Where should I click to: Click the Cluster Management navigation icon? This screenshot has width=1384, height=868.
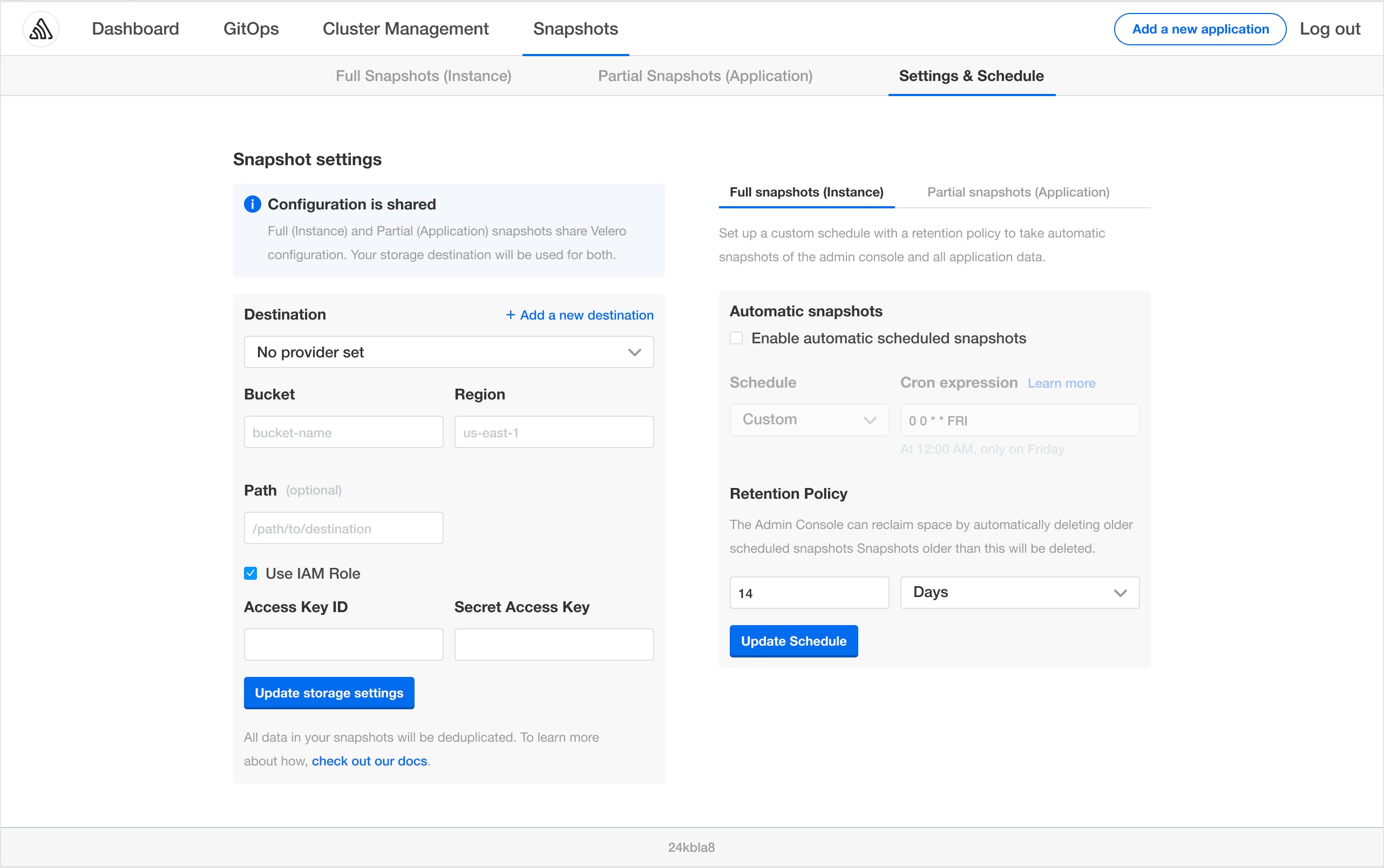(x=405, y=28)
